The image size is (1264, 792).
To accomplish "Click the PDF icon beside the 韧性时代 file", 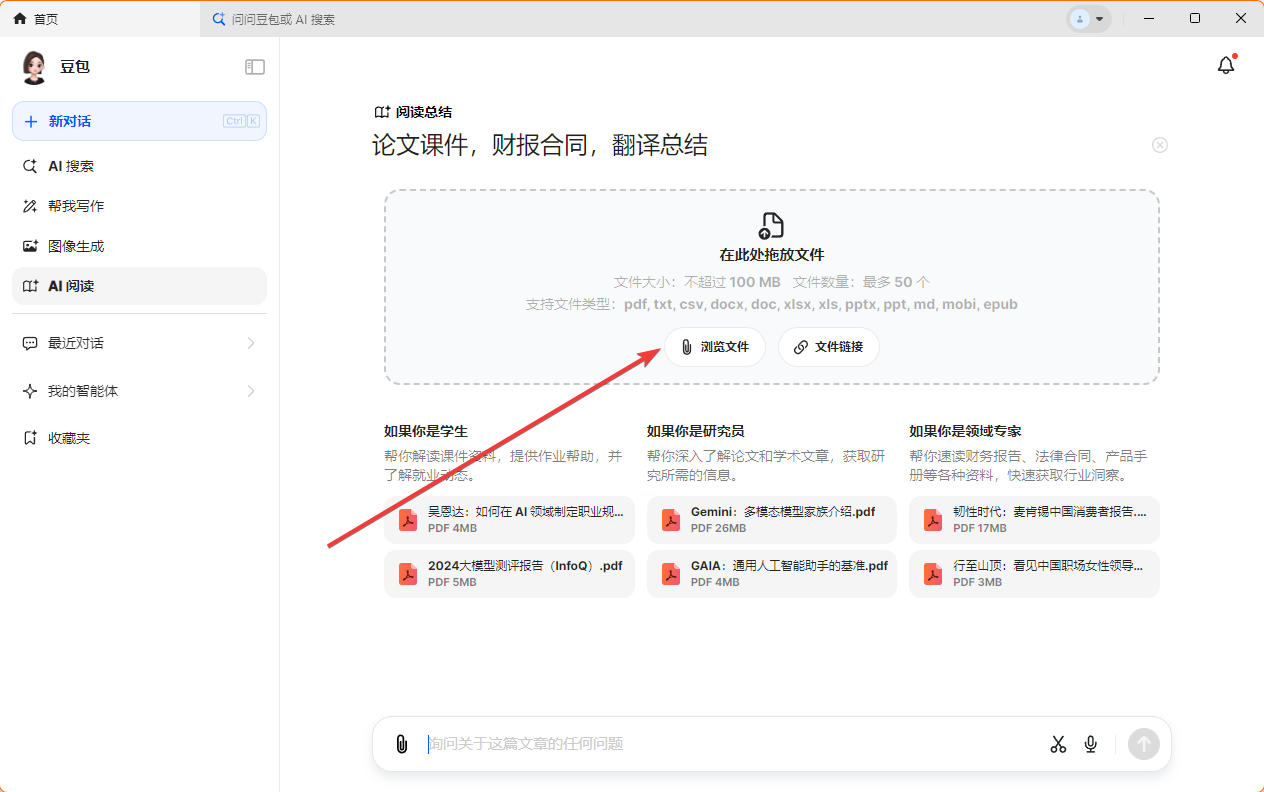I will pos(932,520).
